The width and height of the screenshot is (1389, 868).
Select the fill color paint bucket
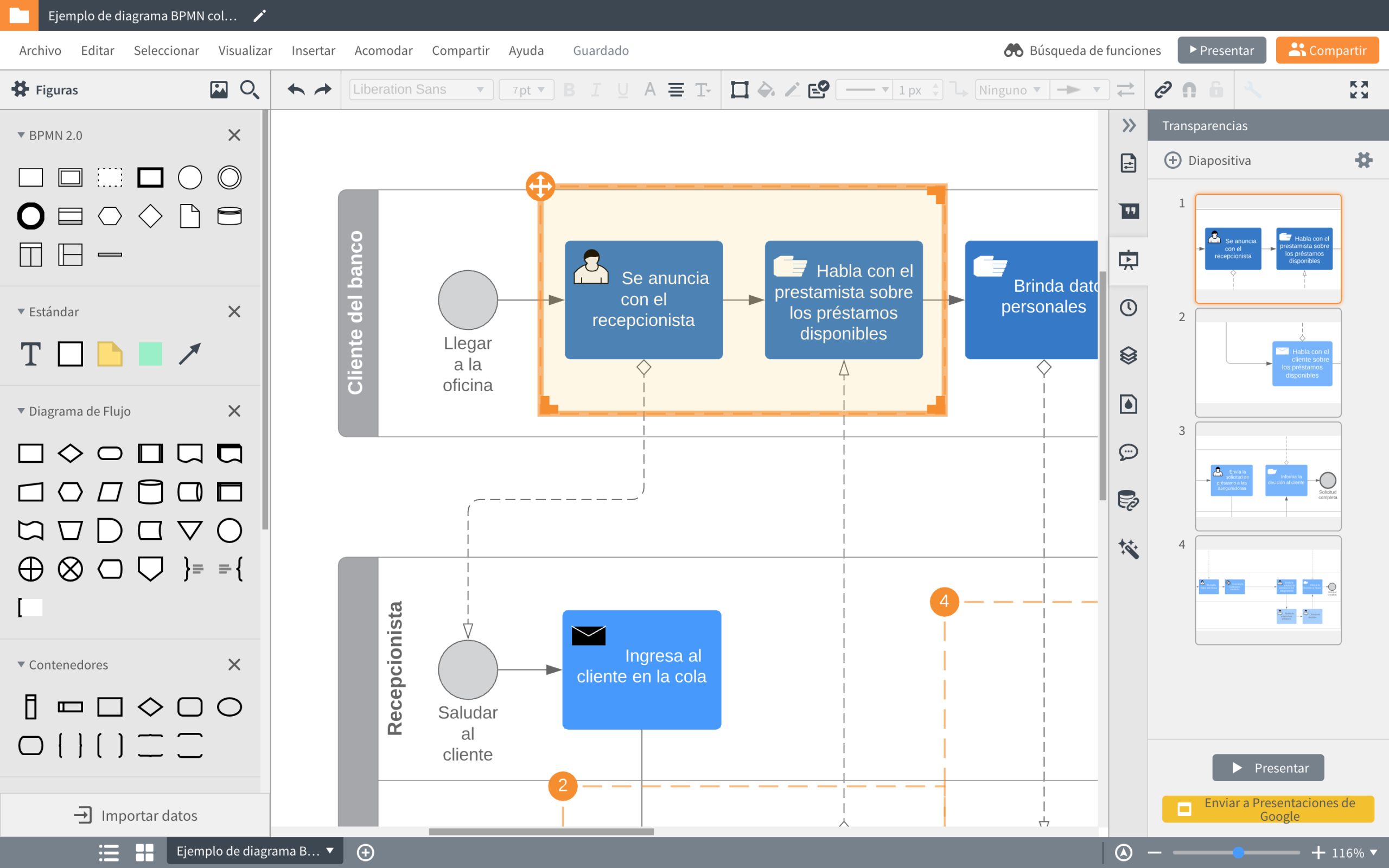point(766,90)
